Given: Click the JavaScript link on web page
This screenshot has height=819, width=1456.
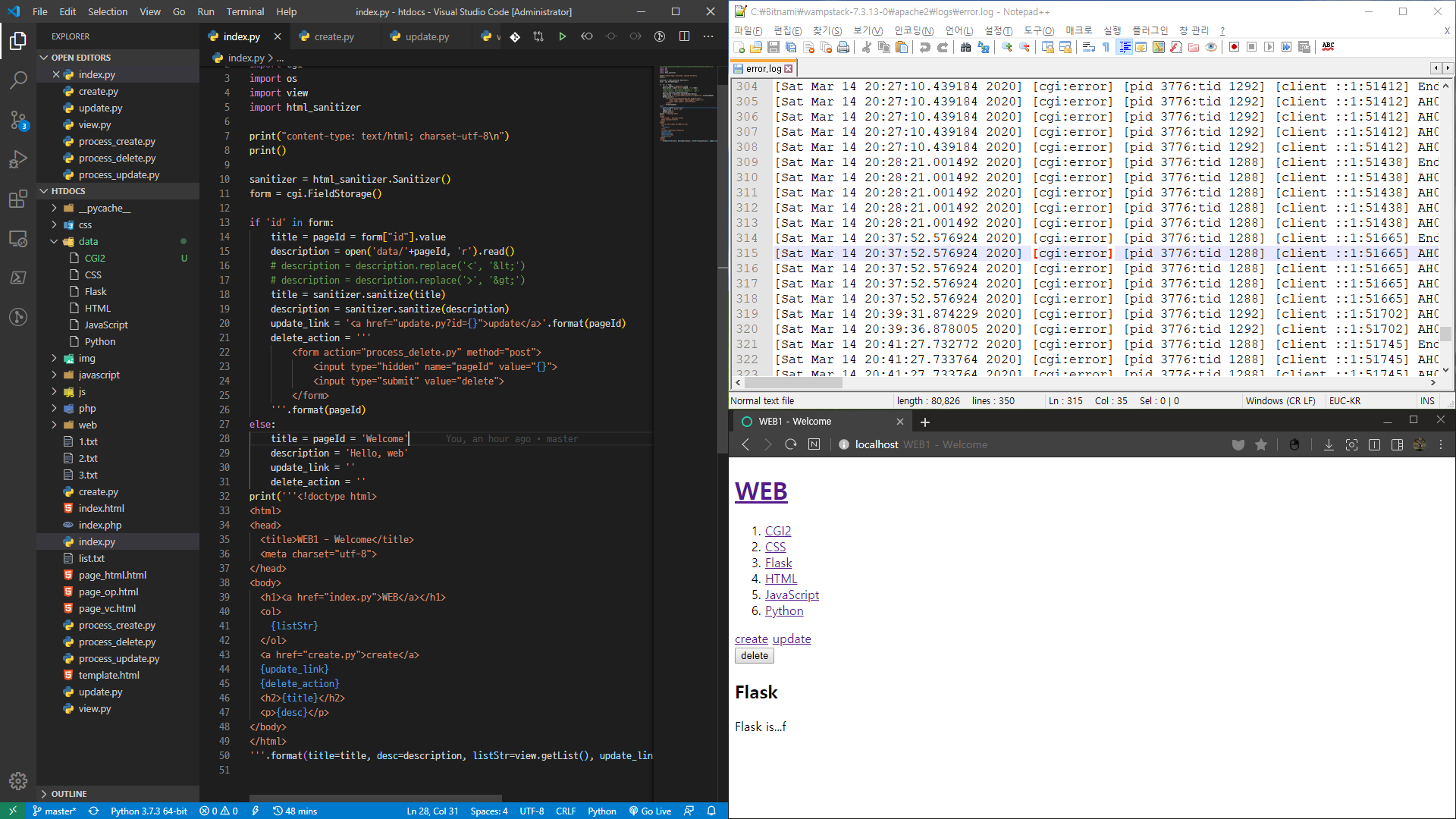Looking at the screenshot, I should 792,595.
